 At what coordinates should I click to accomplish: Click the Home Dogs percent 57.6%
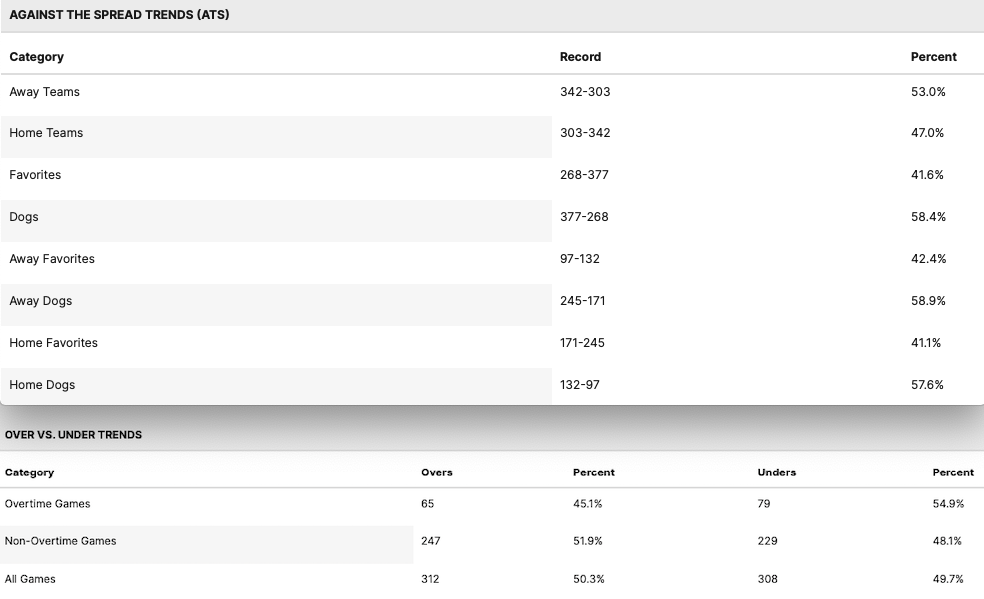click(x=927, y=385)
